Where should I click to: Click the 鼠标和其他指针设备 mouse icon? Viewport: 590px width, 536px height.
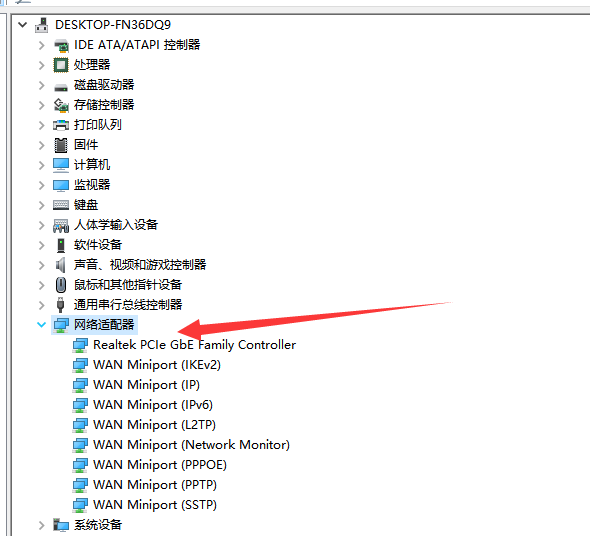point(61,285)
